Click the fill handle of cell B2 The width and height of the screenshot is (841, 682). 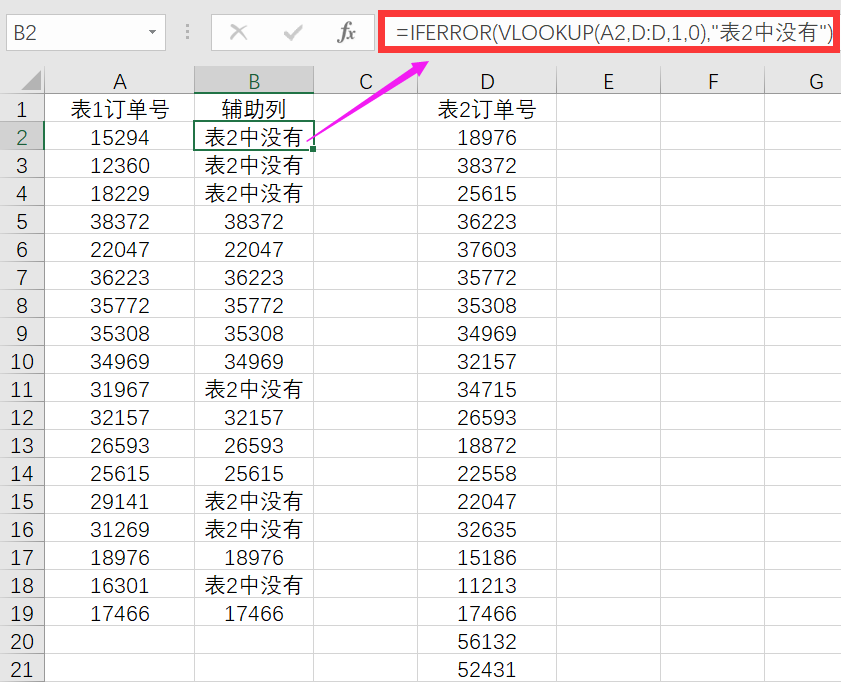(313, 149)
